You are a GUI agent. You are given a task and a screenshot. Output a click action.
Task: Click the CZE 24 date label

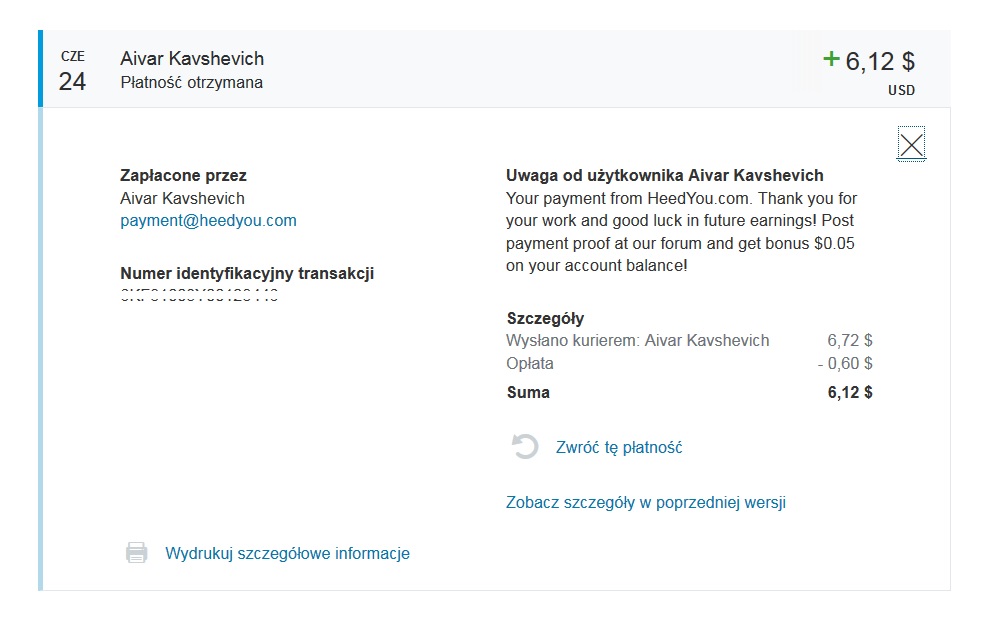click(73, 72)
